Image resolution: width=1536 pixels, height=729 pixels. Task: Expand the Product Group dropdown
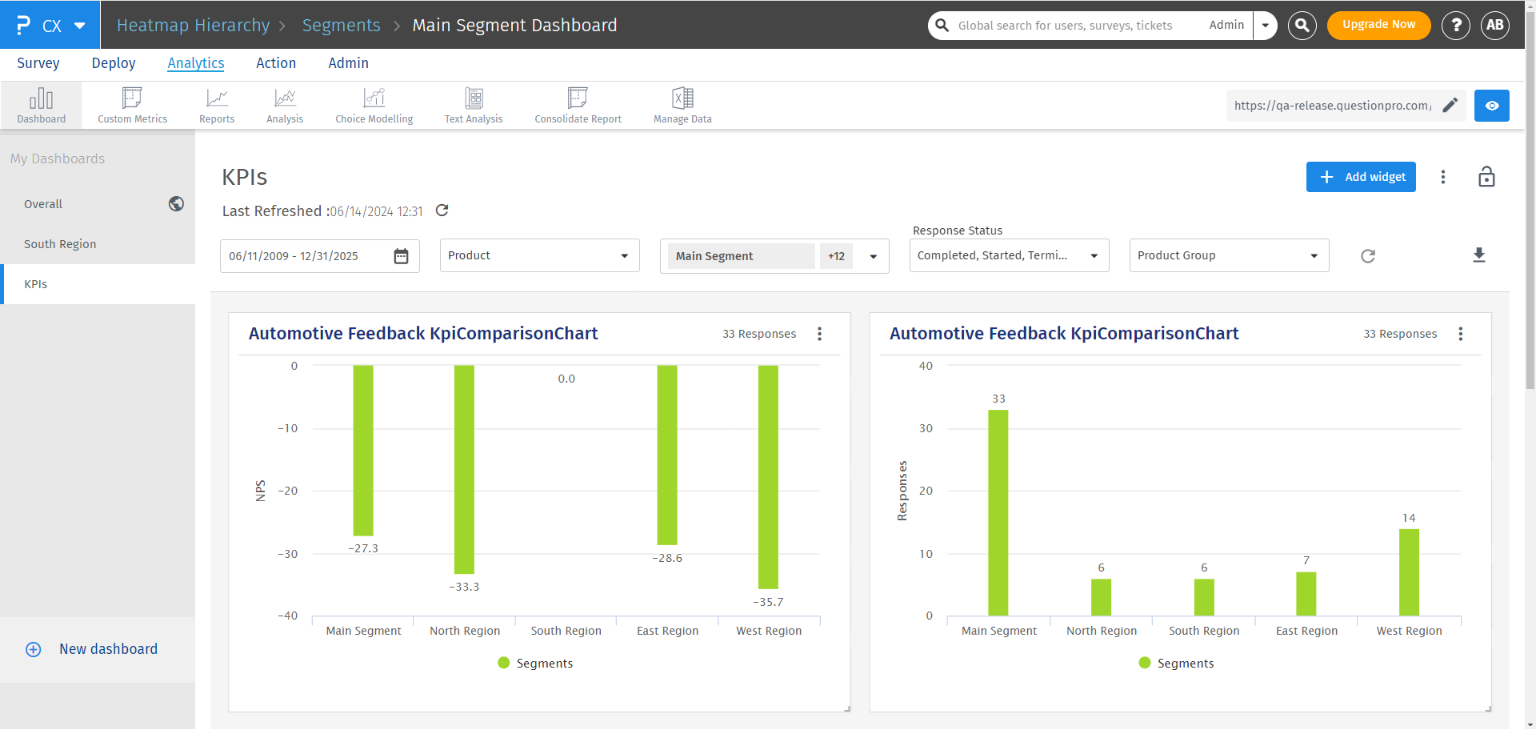pos(1229,256)
